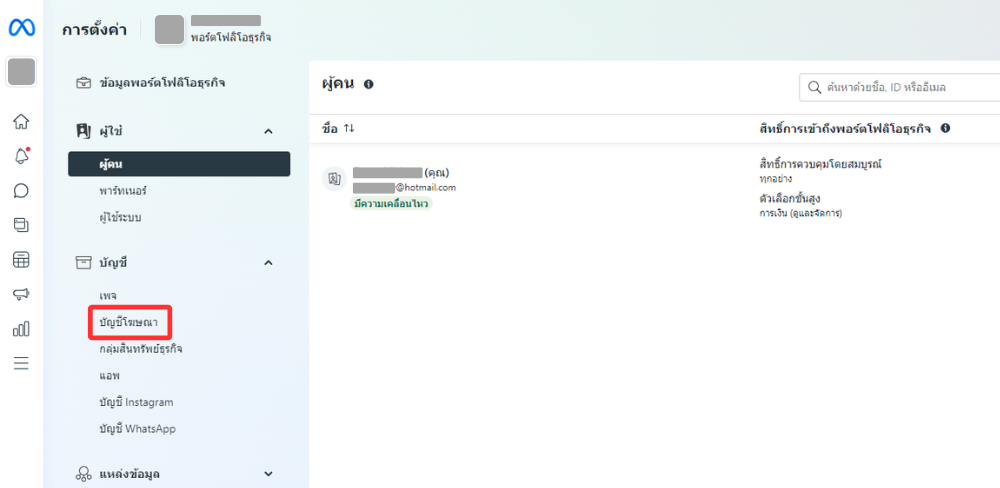Open the all tools hamburger menu
Viewport: 1000px width, 488px height.
22,364
